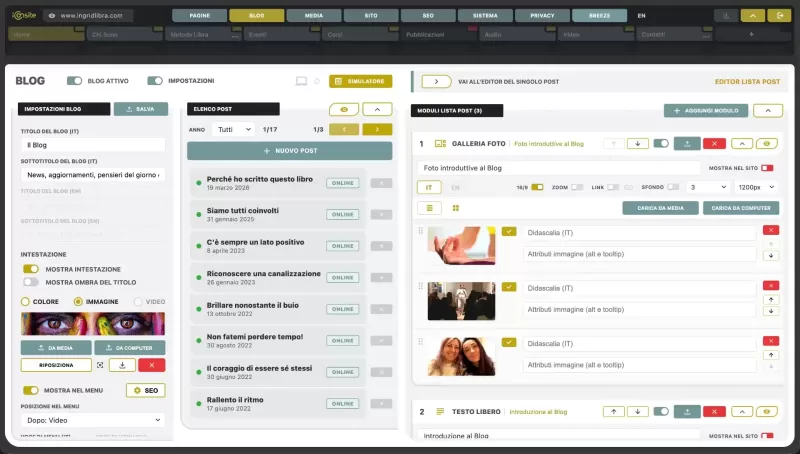The height and width of the screenshot is (454, 800).
Task: Select the Immagine radio option
Action: 78,301
